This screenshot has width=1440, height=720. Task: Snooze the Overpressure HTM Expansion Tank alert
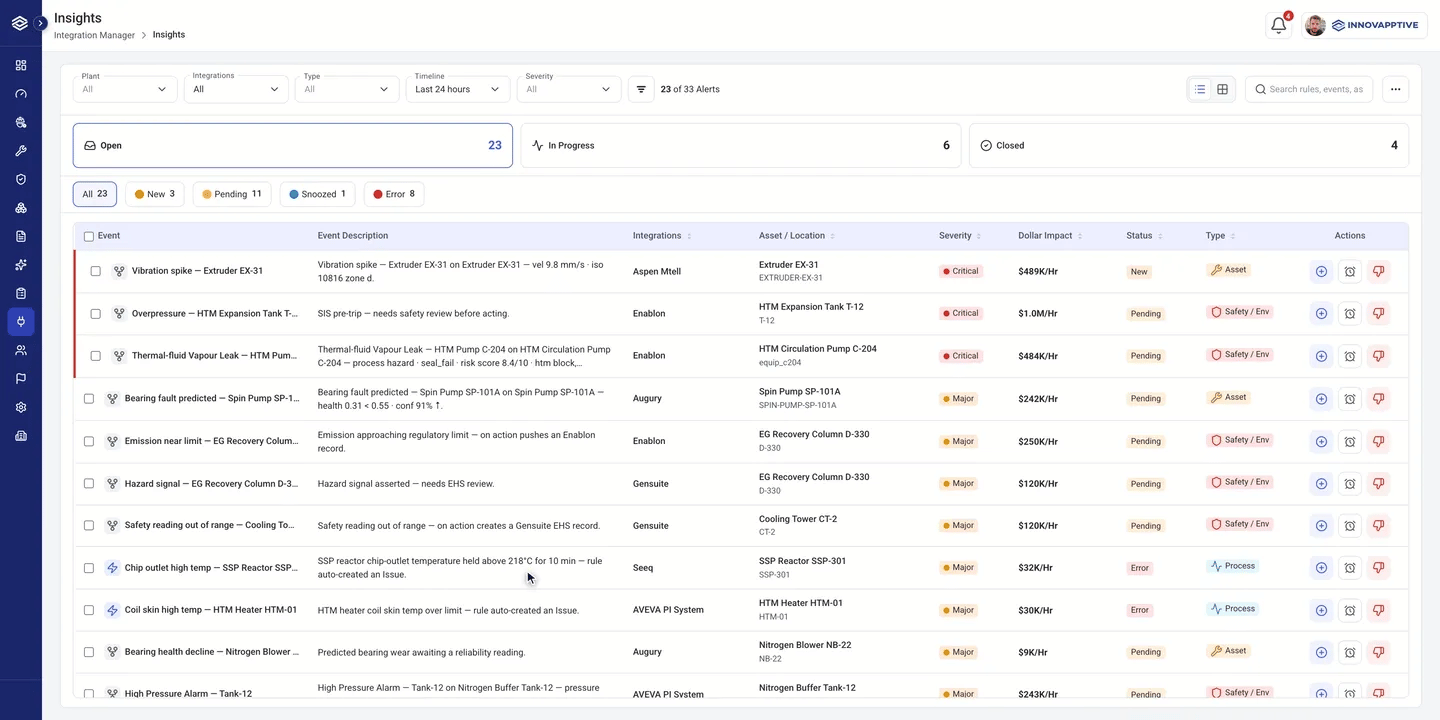click(1350, 313)
